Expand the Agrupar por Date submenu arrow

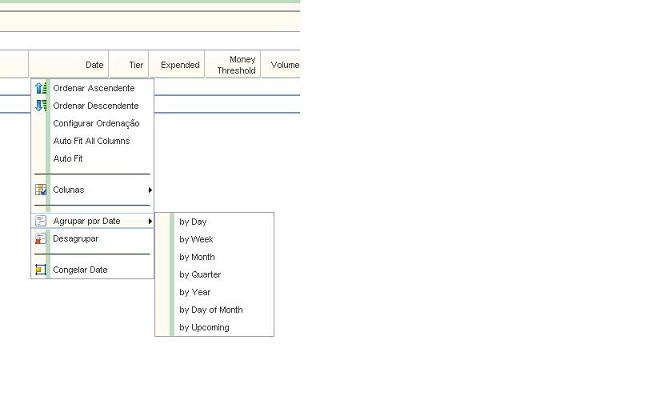(150, 221)
